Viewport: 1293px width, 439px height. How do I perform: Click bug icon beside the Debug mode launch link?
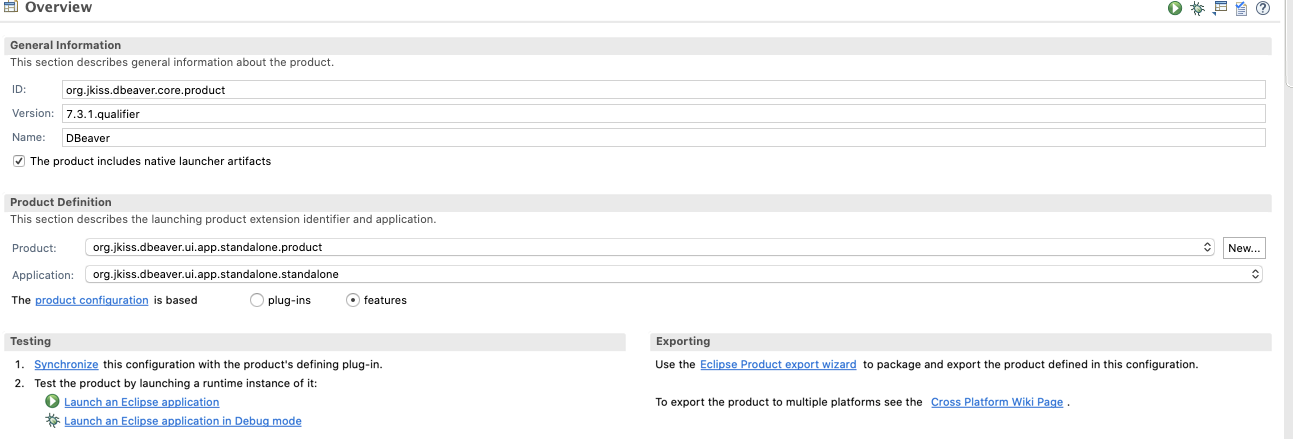tap(52, 421)
